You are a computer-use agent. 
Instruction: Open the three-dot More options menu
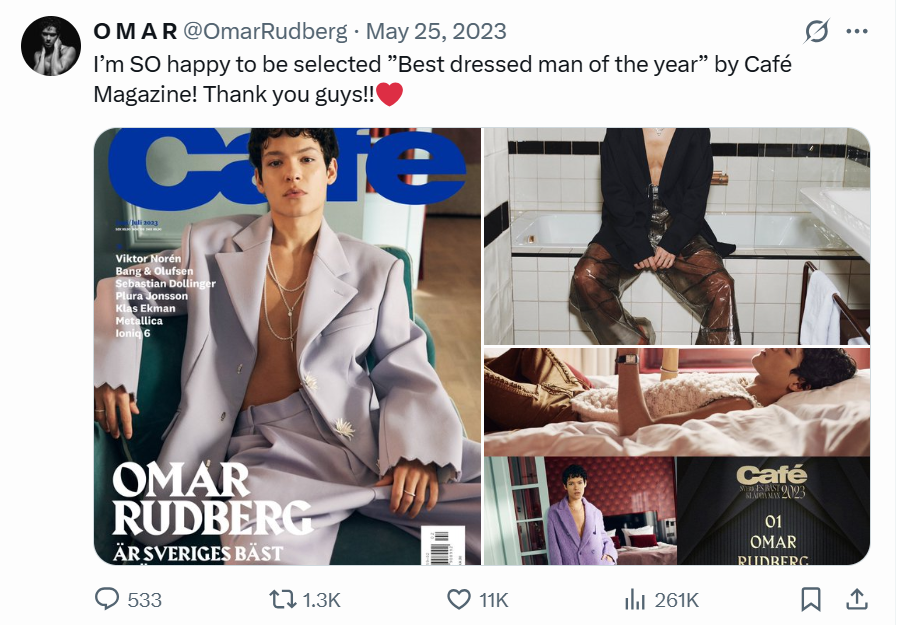(x=857, y=32)
